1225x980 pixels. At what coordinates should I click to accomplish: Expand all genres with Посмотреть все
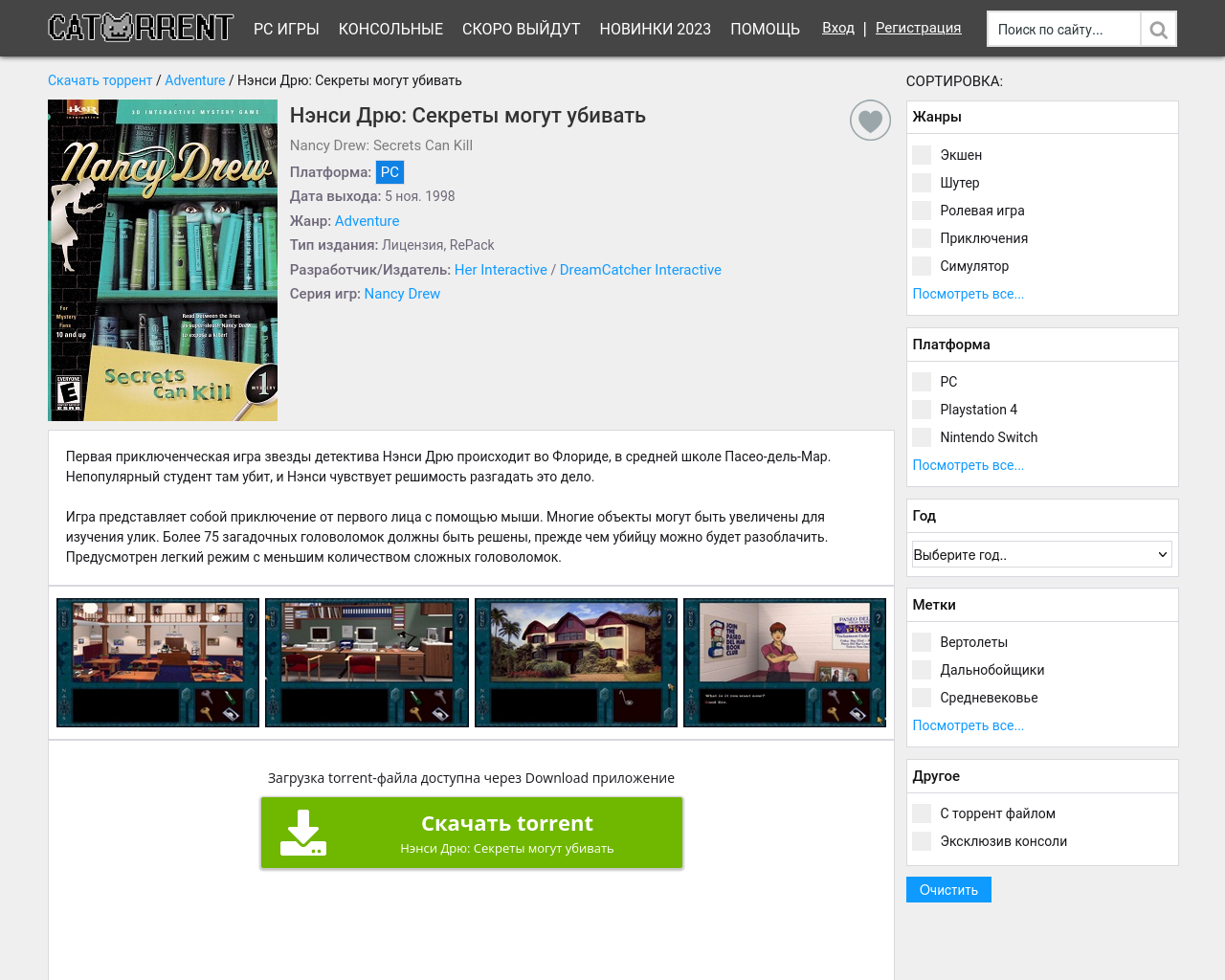(x=969, y=294)
